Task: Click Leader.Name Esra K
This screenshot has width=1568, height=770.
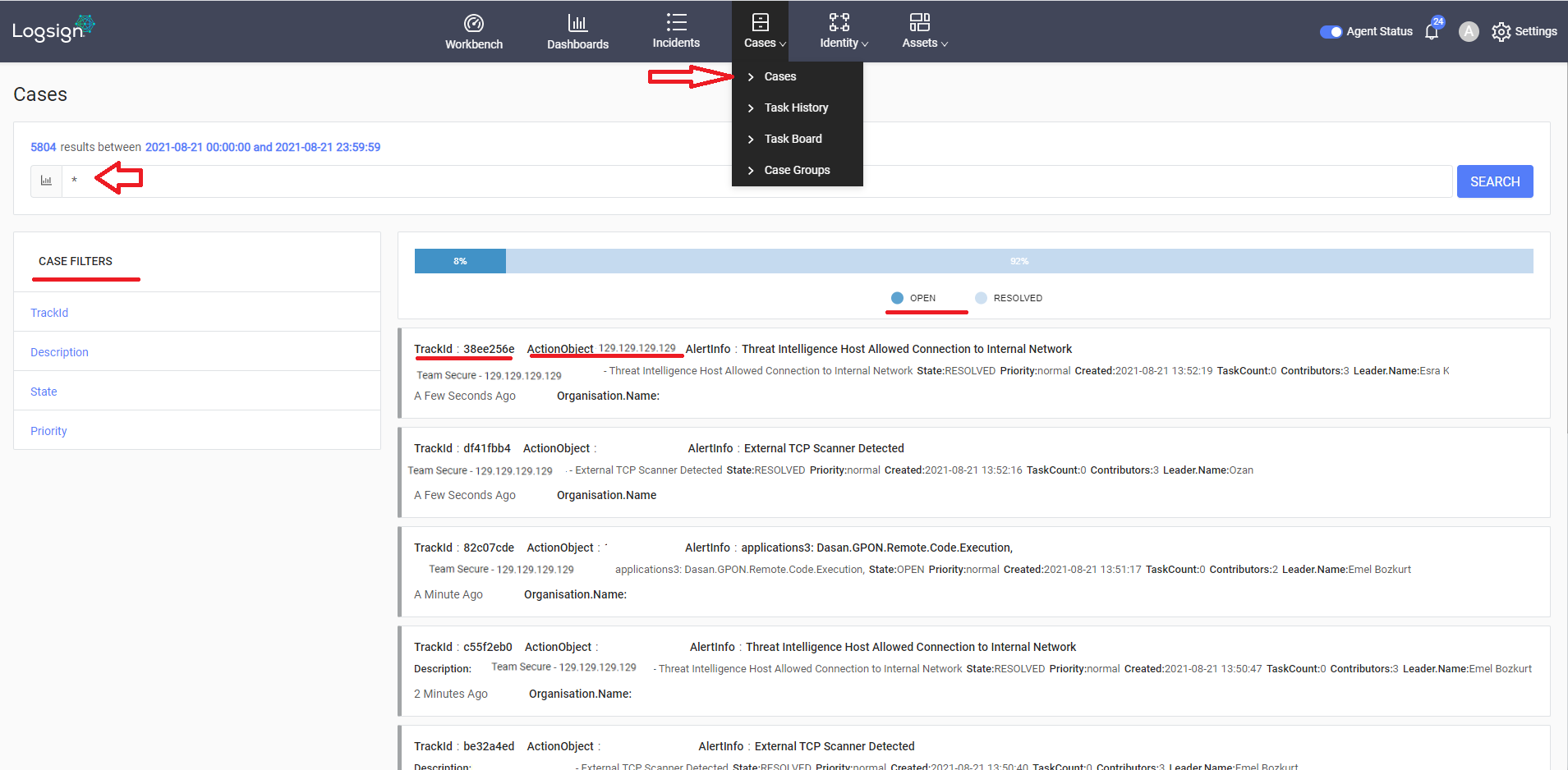Action: pos(1401,371)
